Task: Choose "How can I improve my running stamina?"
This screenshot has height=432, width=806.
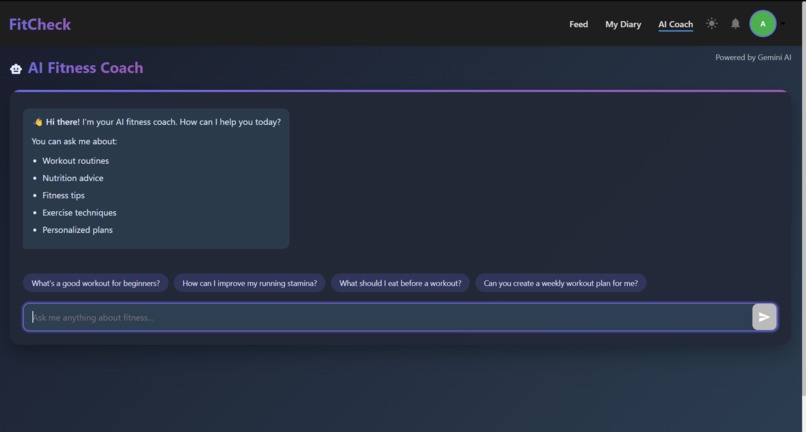Action: pos(250,283)
